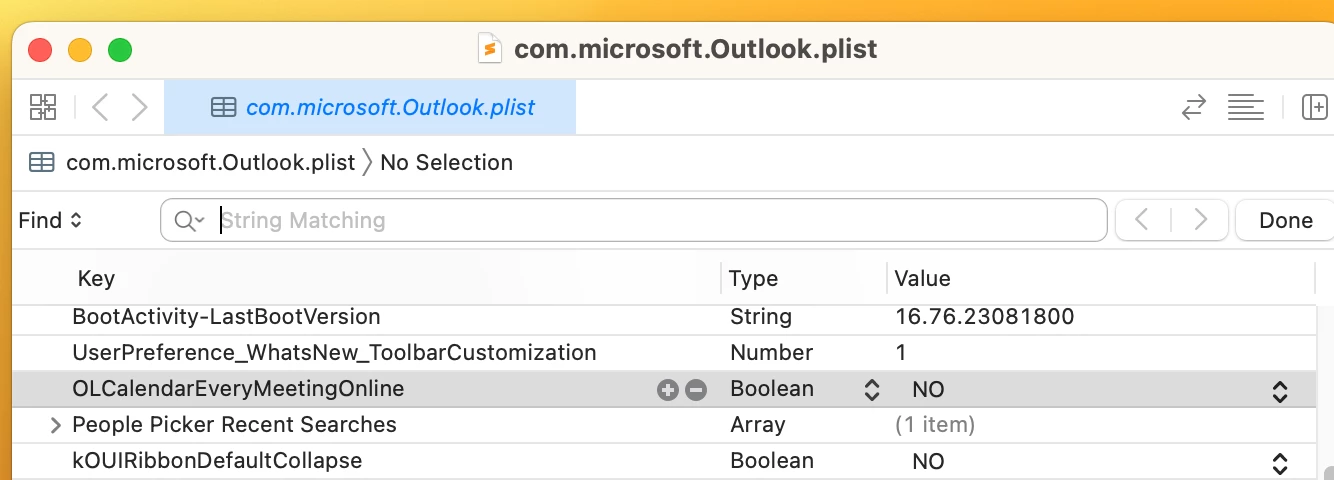1334x480 pixels.
Task: Click the Value column header
Action: pos(922,279)
